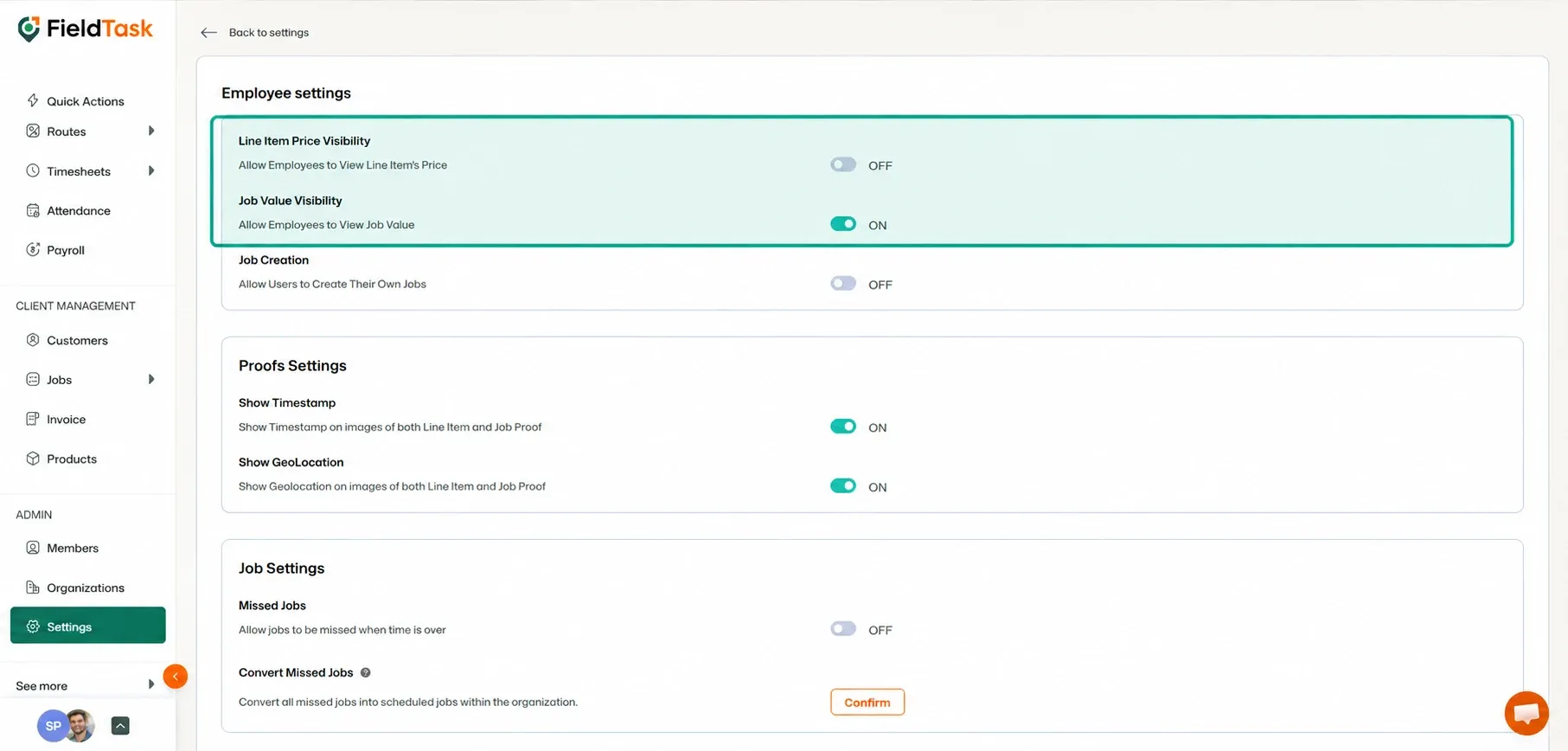Click the user profile photo
The height and width of the screenshot is (751, 1568).
80,726
